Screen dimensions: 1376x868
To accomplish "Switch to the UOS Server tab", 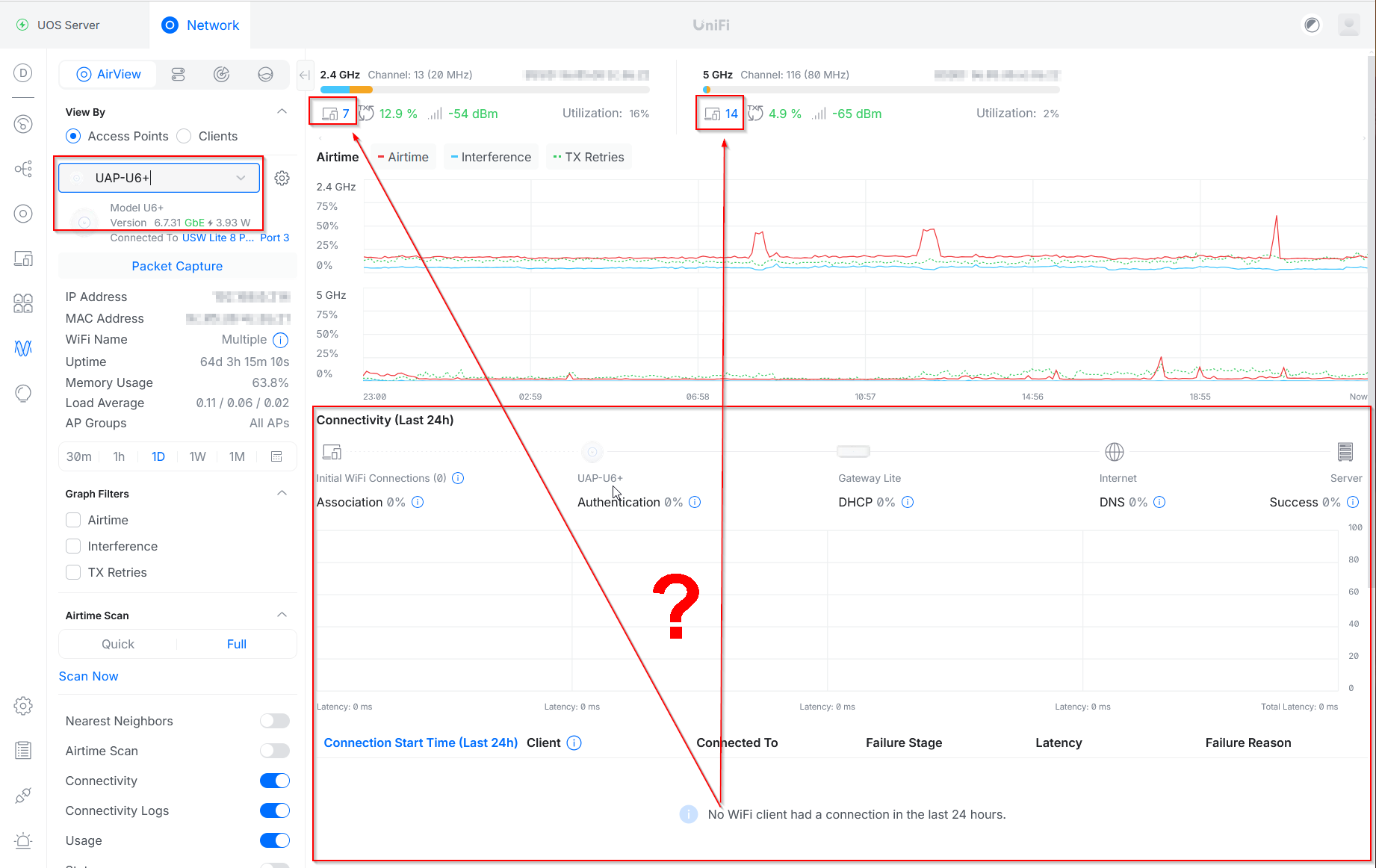I will pyautogui.click(x=68, y=25).
